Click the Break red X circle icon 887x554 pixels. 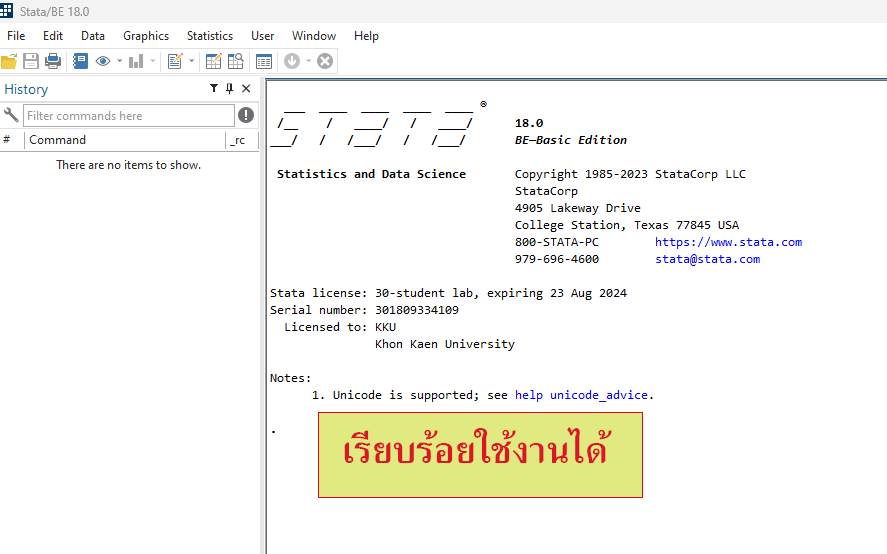tap(325, 61)
